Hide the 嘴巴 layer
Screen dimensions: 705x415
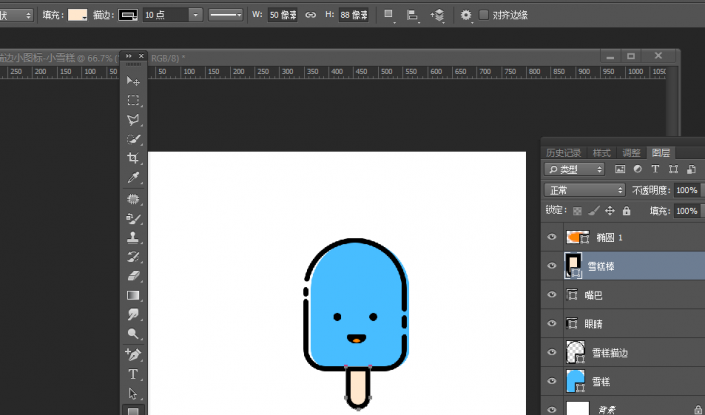click(552, 295)
